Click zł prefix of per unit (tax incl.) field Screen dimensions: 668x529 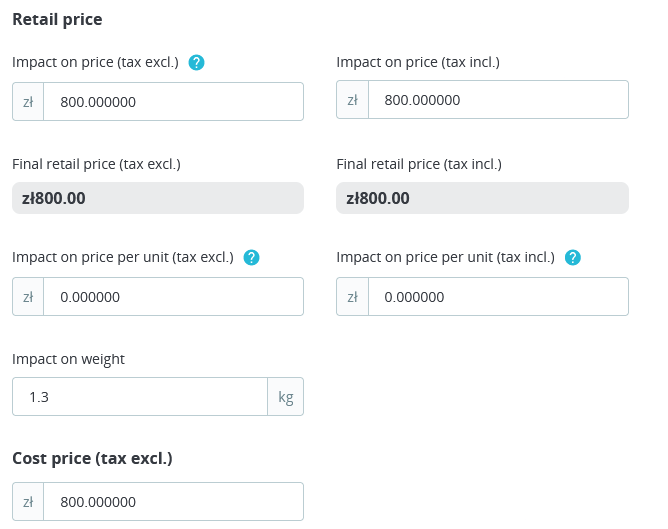(353, 297)
